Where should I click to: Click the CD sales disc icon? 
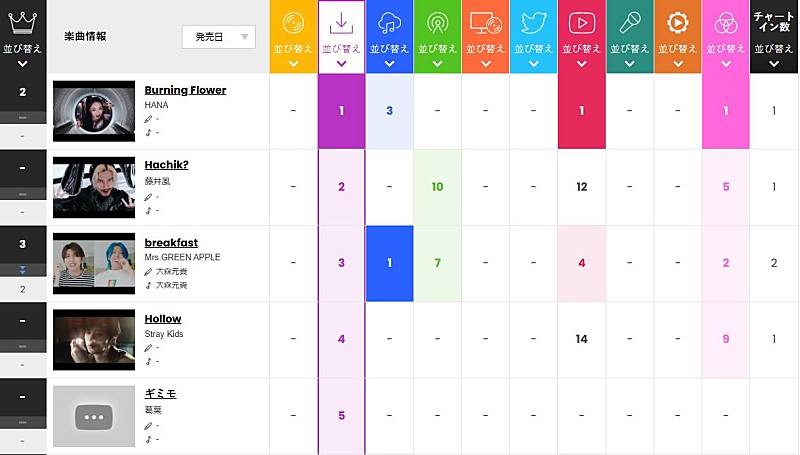[293, 23]
